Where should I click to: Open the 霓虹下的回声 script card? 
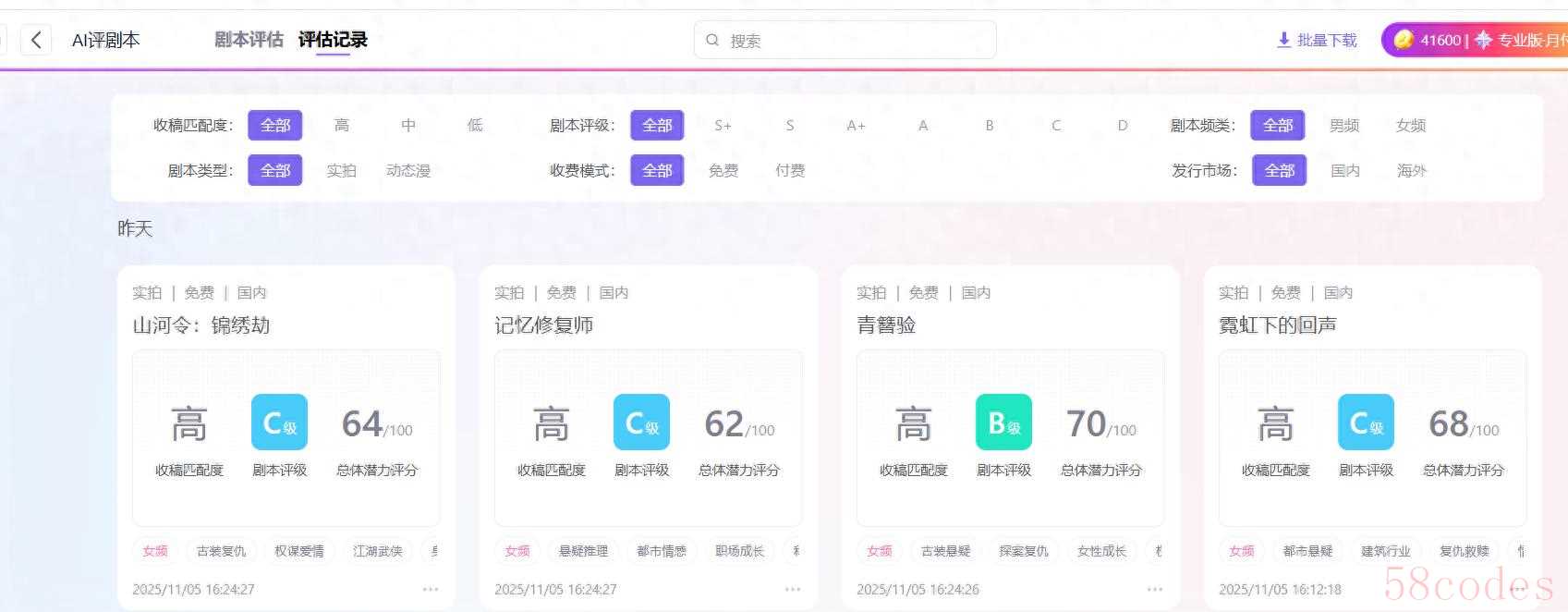[1278, 325]
